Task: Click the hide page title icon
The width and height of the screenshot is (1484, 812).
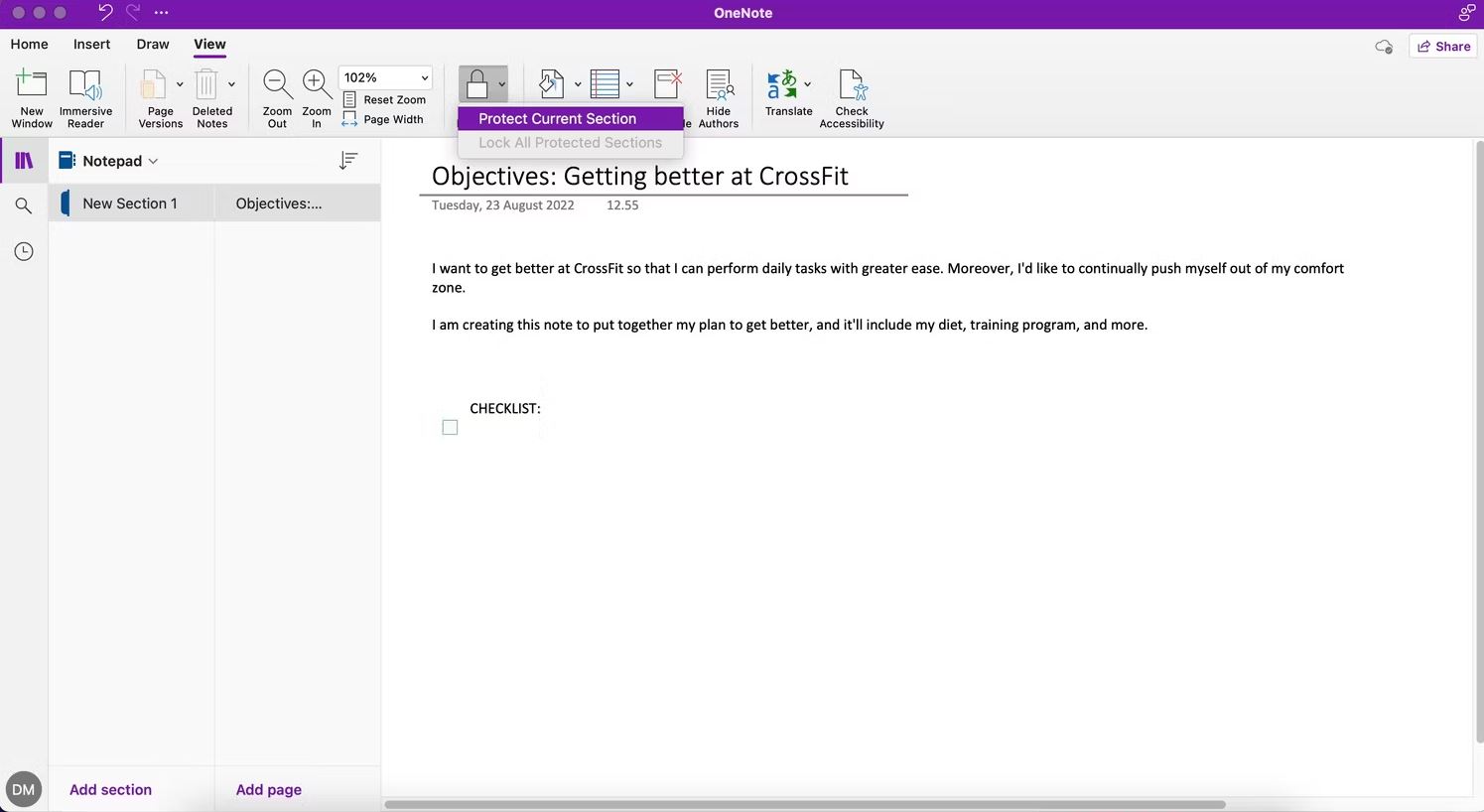Action: [x=668, y=84]
